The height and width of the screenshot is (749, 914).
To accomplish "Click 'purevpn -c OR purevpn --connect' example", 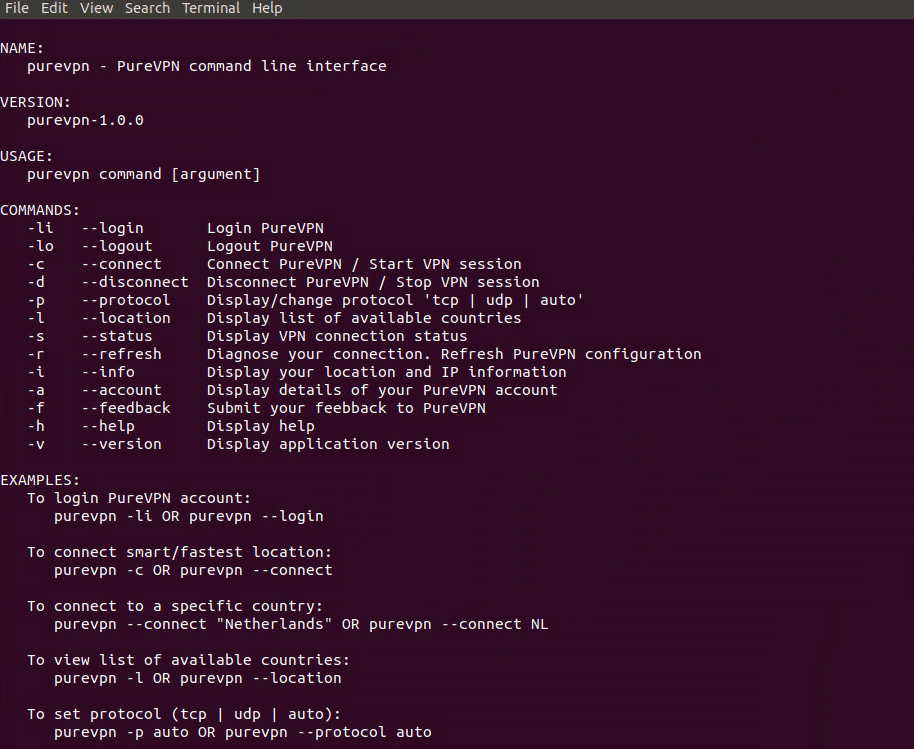I will coord(193,570).
